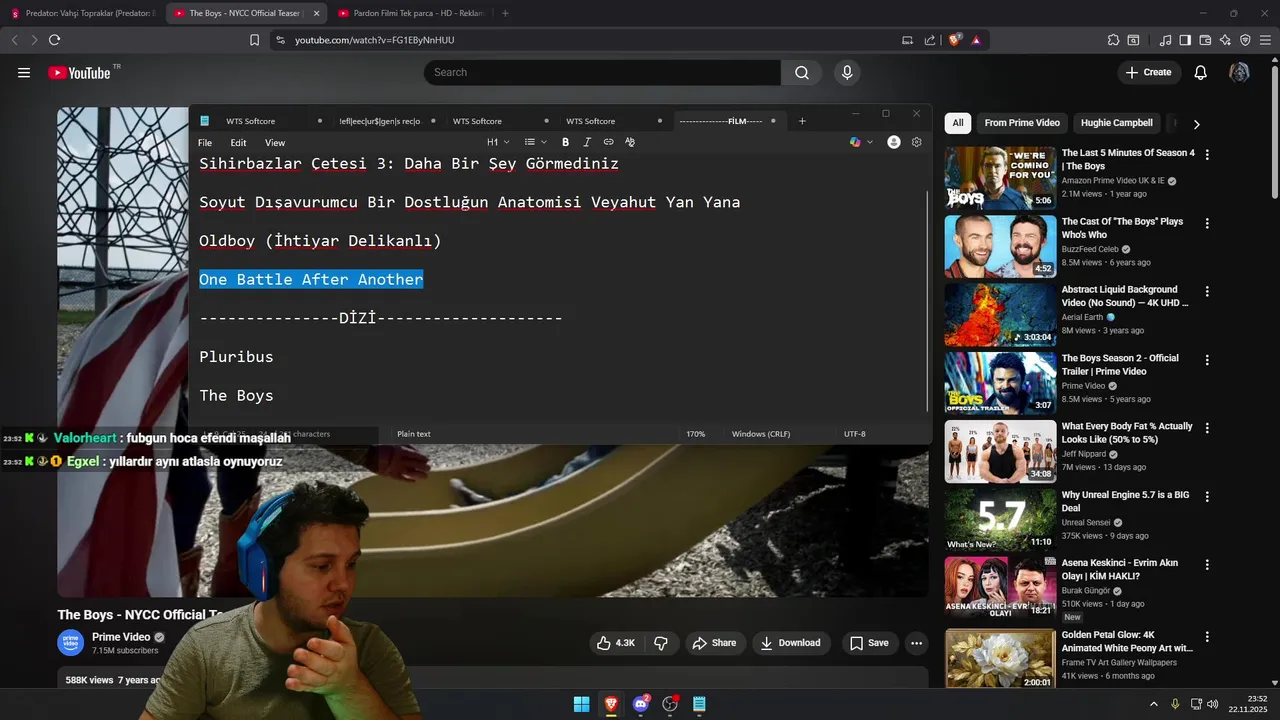Open browser media control music note
The width and height of the screenshot is (1280, 720).
[x=1165, y=40]
